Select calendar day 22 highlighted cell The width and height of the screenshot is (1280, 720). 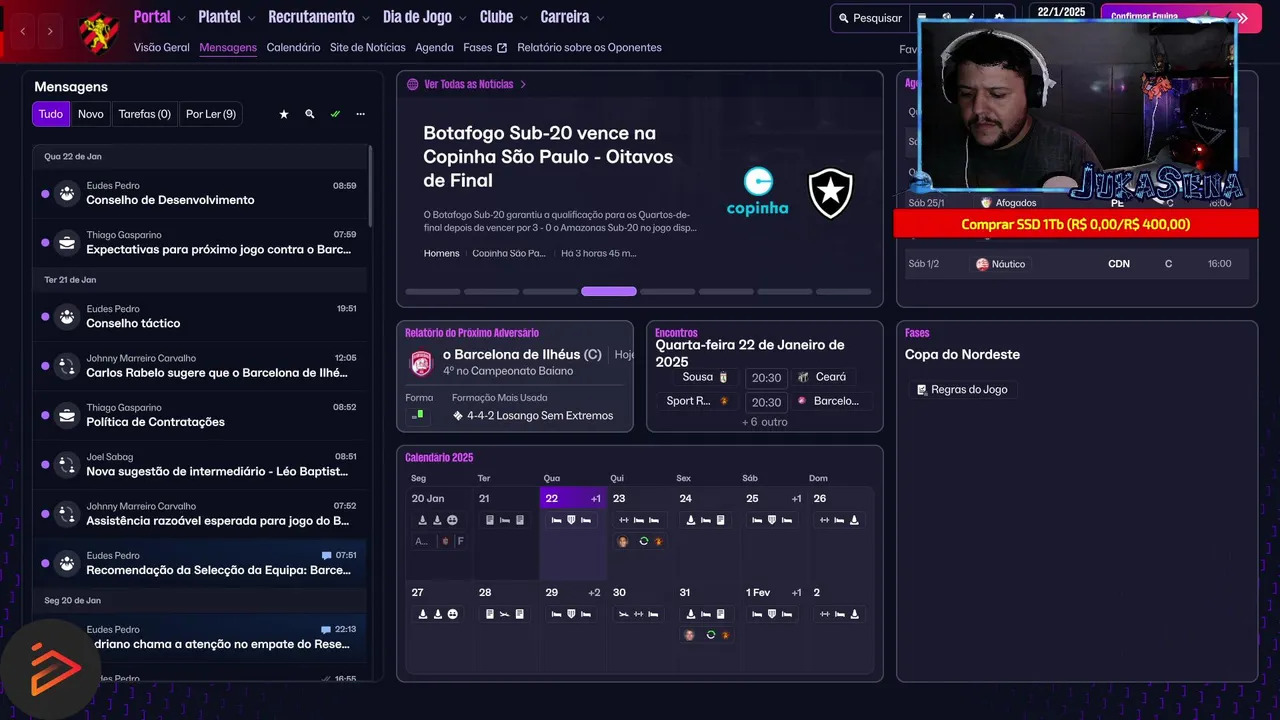[572, 534]
